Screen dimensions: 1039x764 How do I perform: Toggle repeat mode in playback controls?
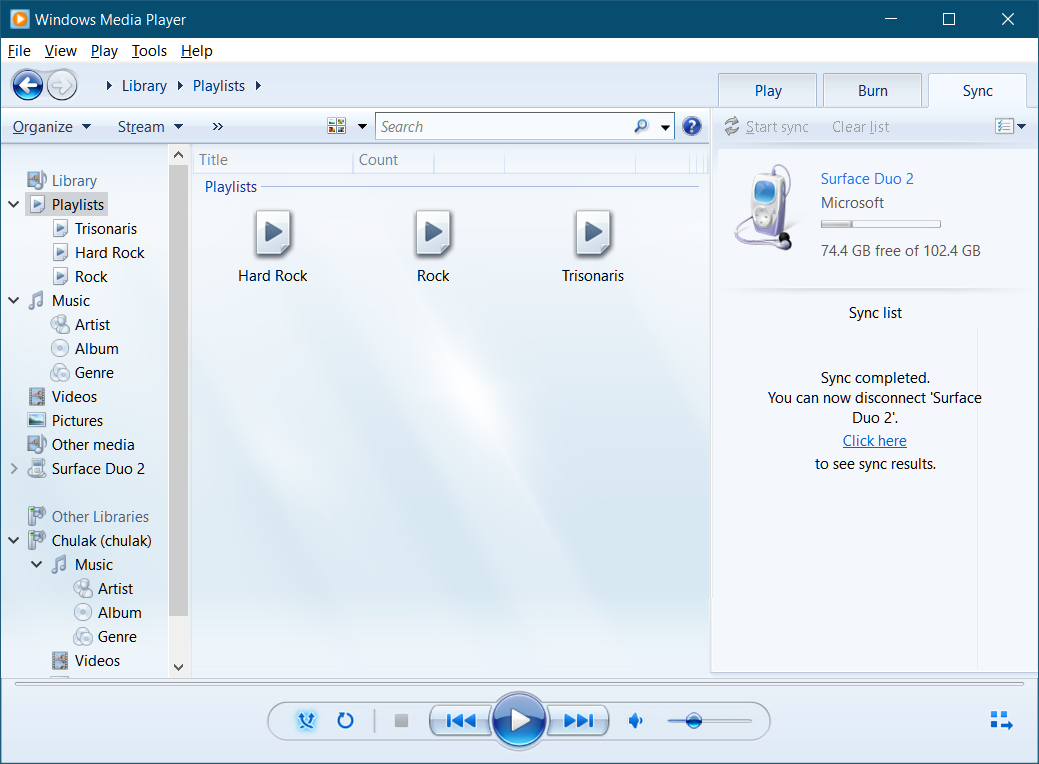pyautogui.click(x=345, y=720)
